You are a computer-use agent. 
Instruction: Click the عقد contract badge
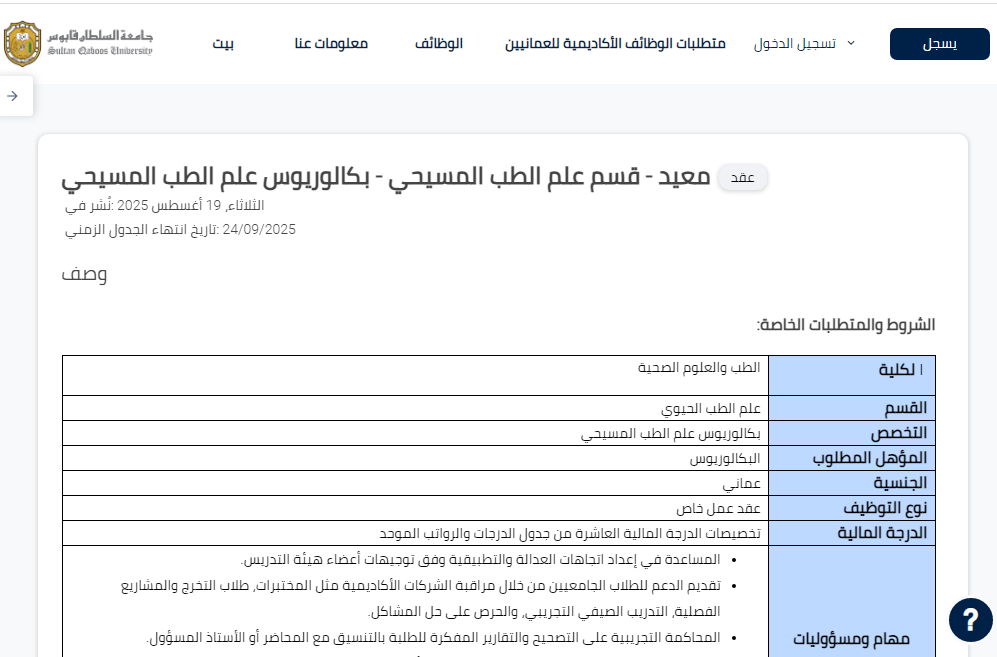tap(742, 178)
